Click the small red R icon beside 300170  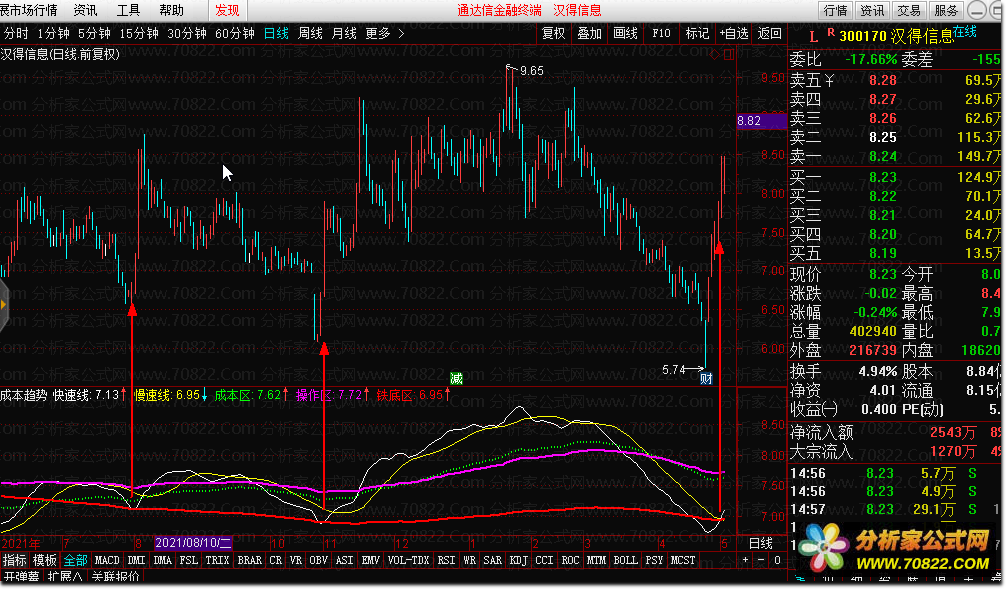pyautogui.click(x=831, y=31)
